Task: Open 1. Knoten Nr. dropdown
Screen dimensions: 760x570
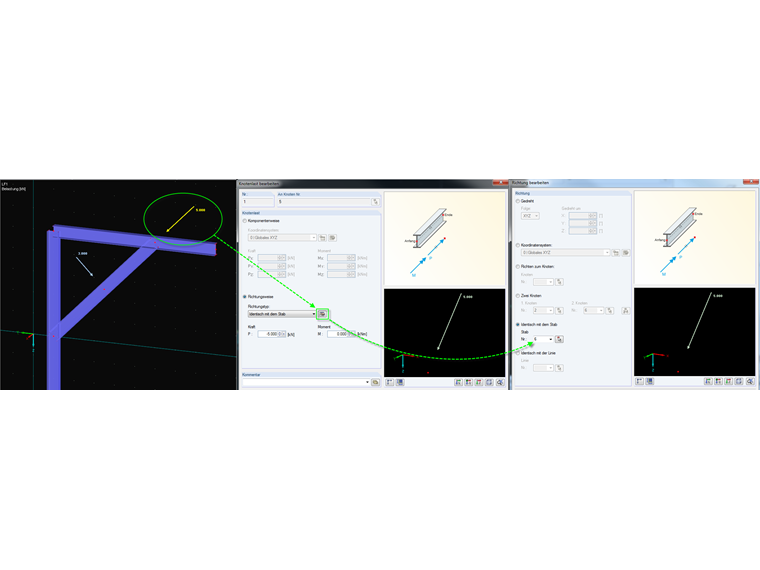Action: [551, 310]
